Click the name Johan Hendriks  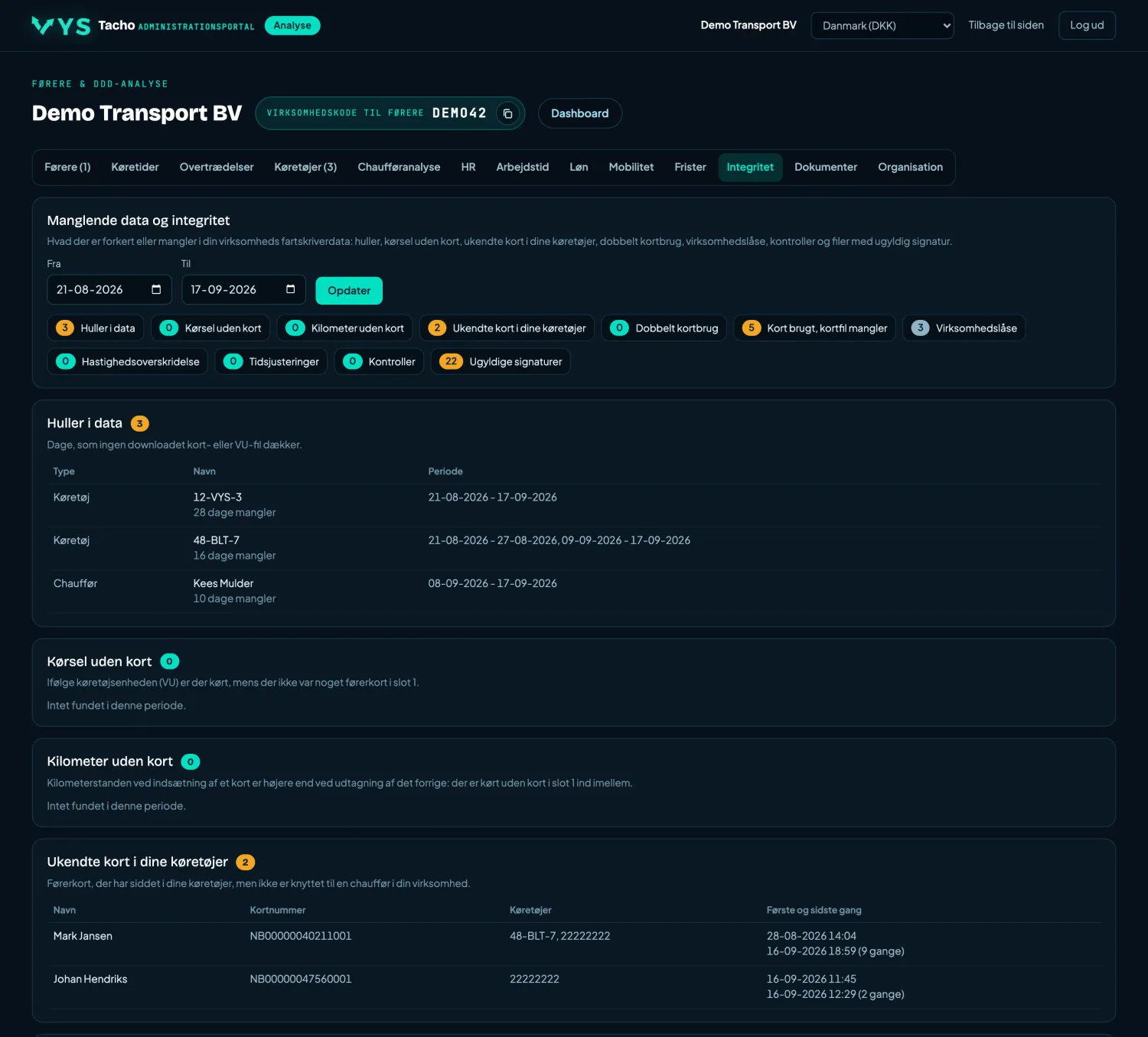pos(90,979)
